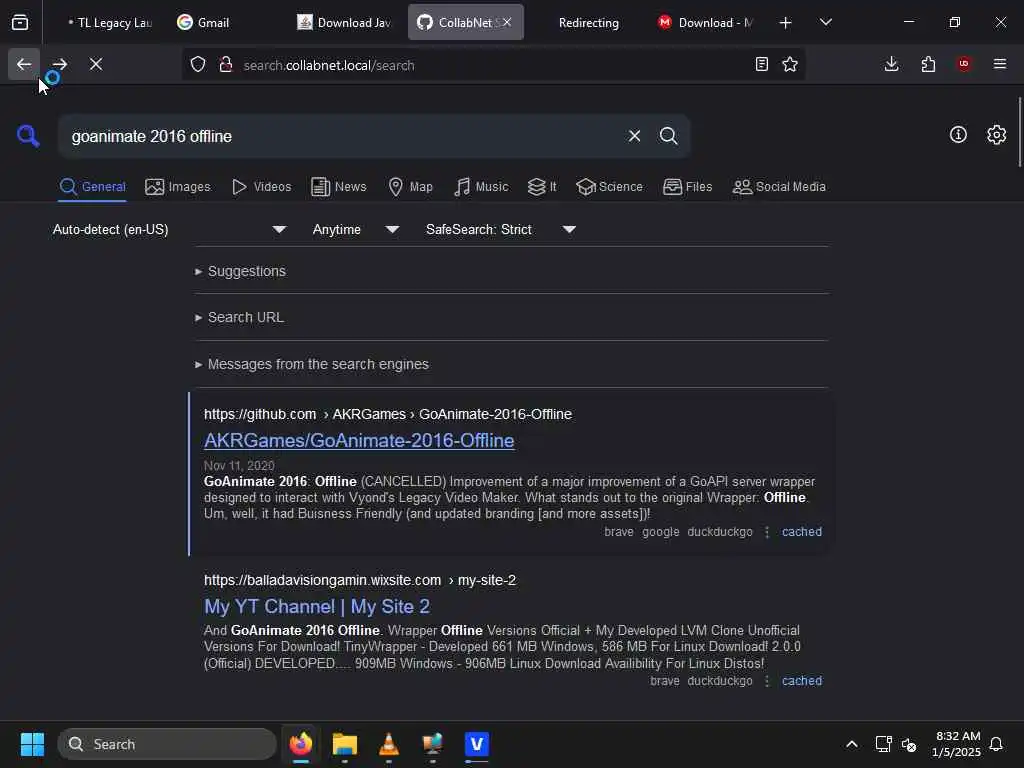
Task: Click the balladavisiongamin.wixsite.com URL
Action: 360,580
